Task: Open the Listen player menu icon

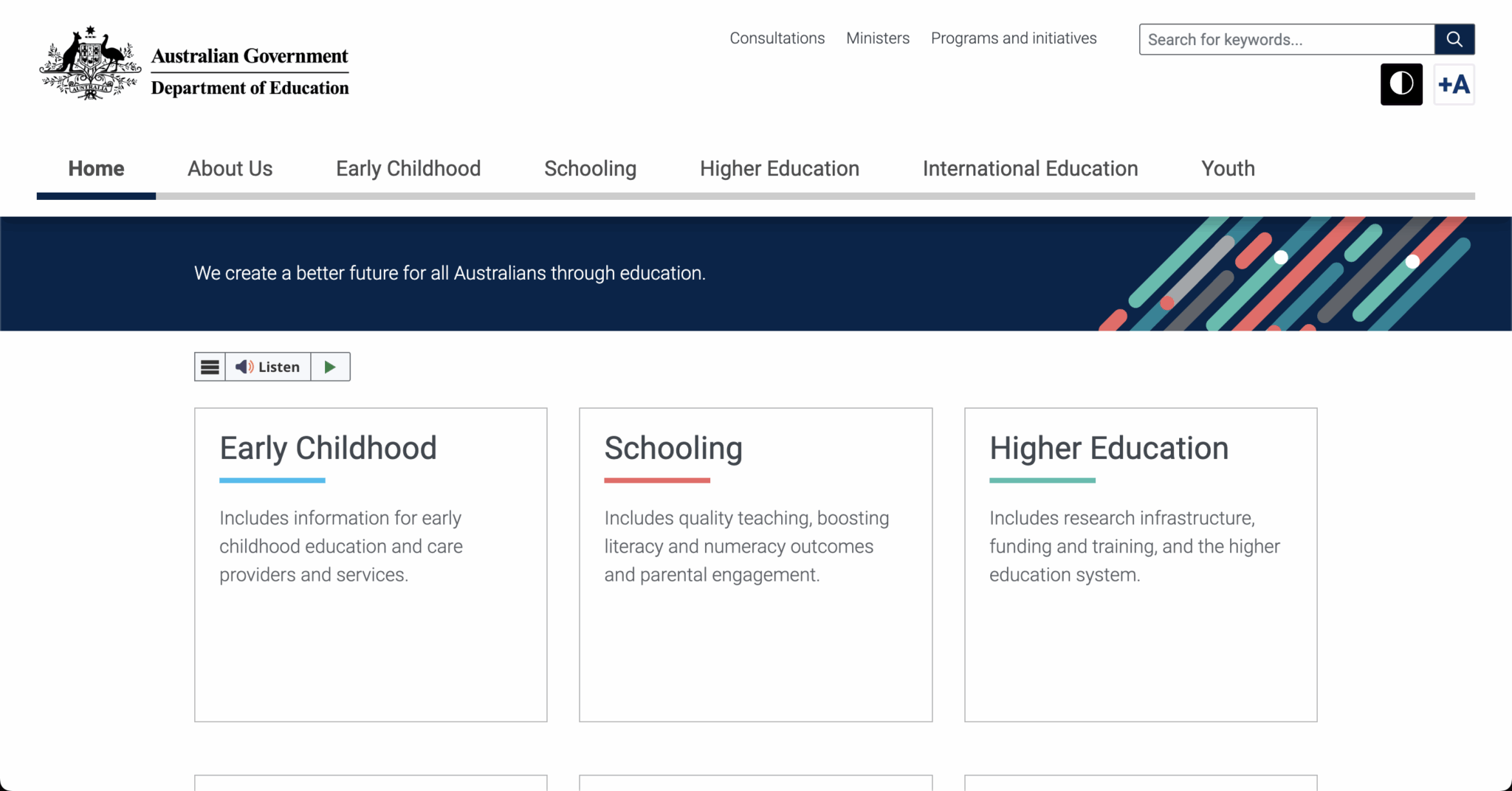Action: point(210,367)
